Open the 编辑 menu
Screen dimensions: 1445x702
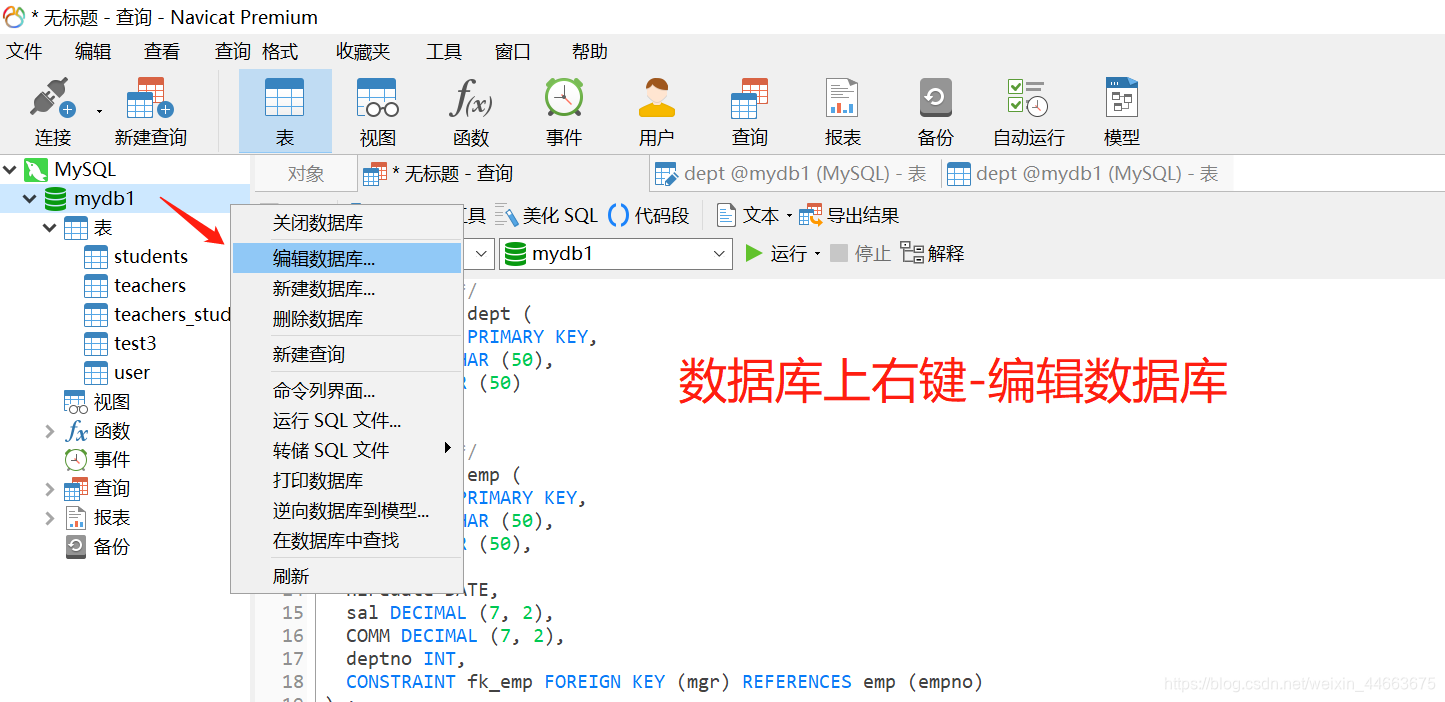(93, 52)
